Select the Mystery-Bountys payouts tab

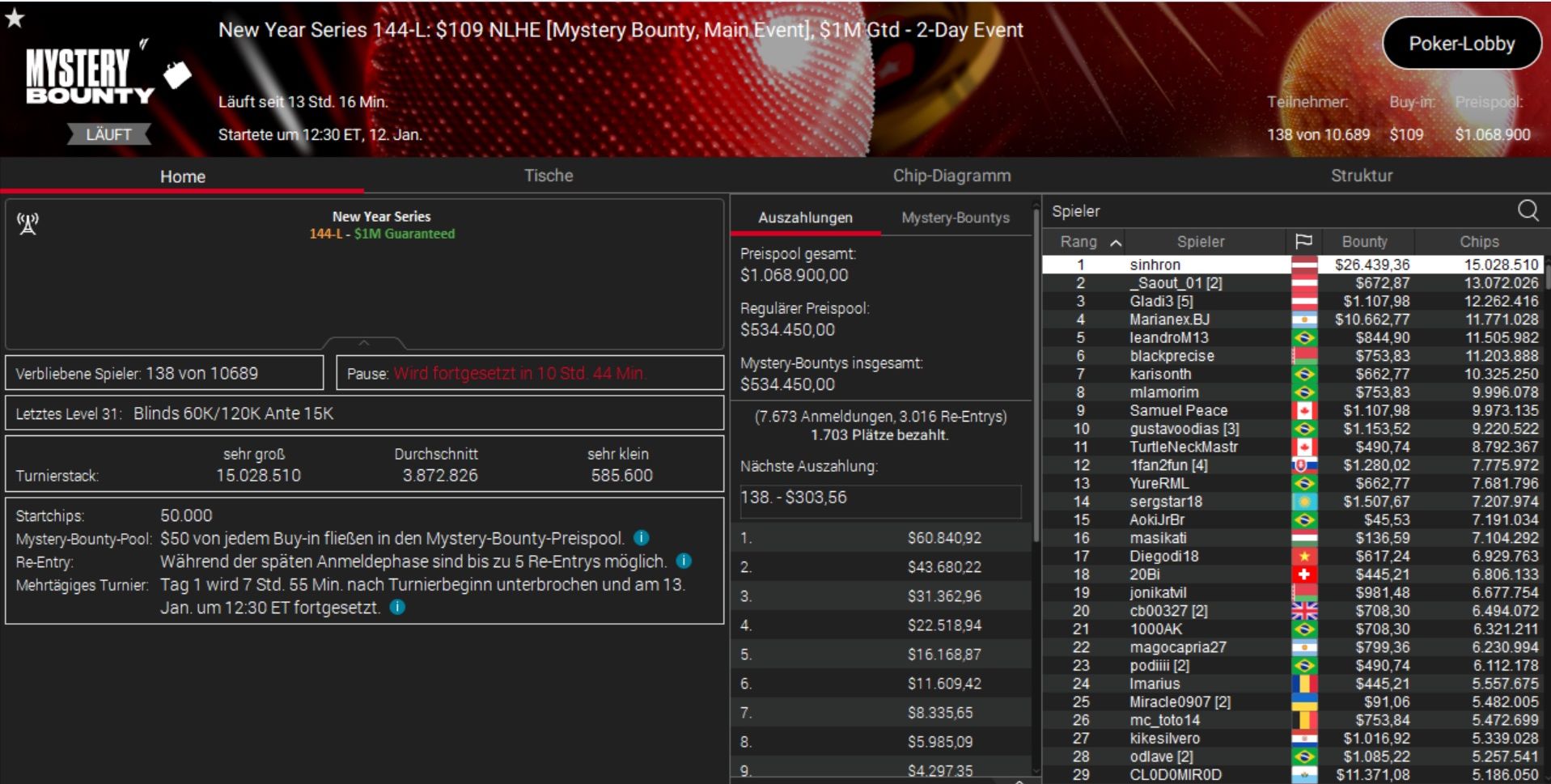[955, 218]
